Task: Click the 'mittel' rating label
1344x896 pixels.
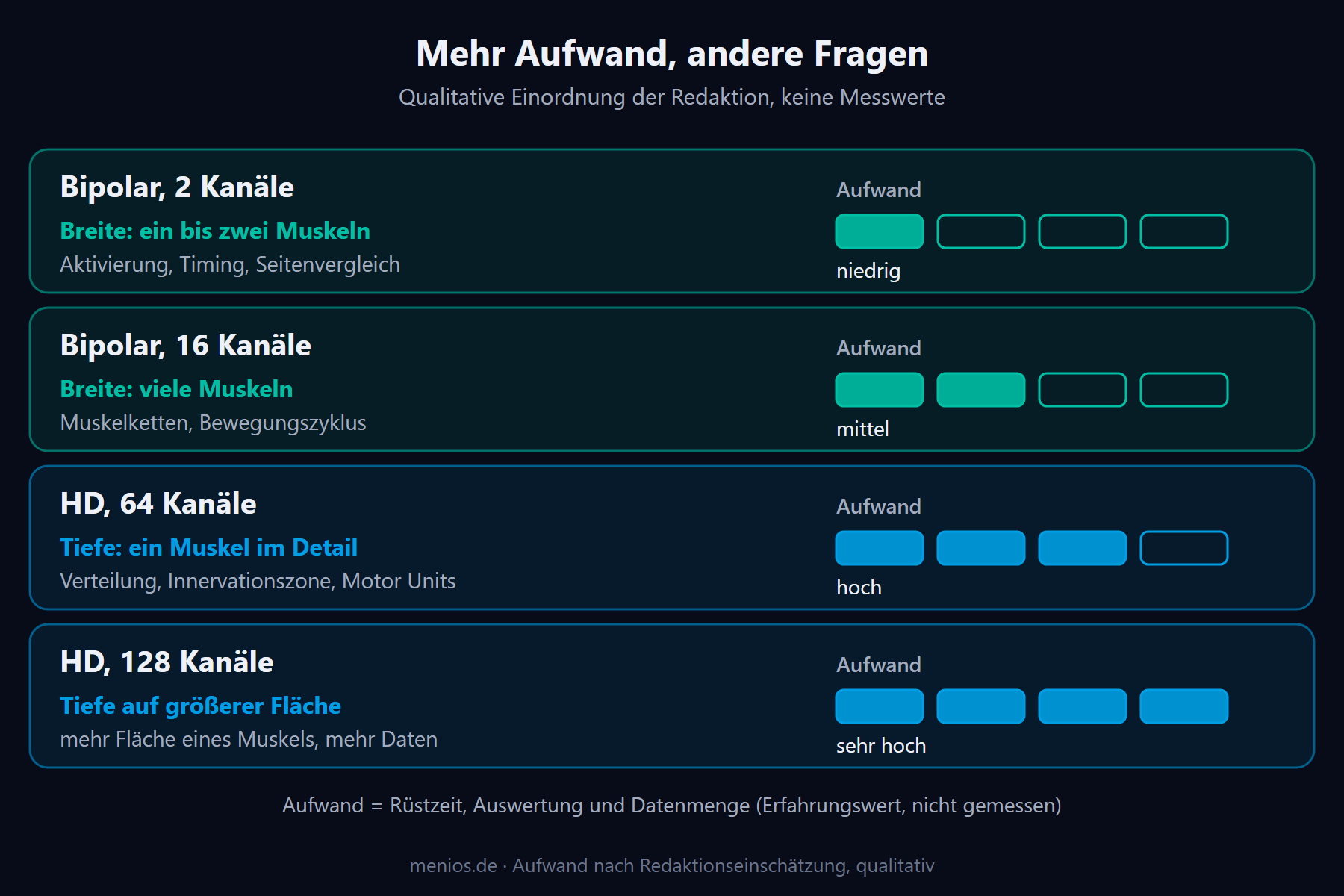Action: tap(862, 429)
